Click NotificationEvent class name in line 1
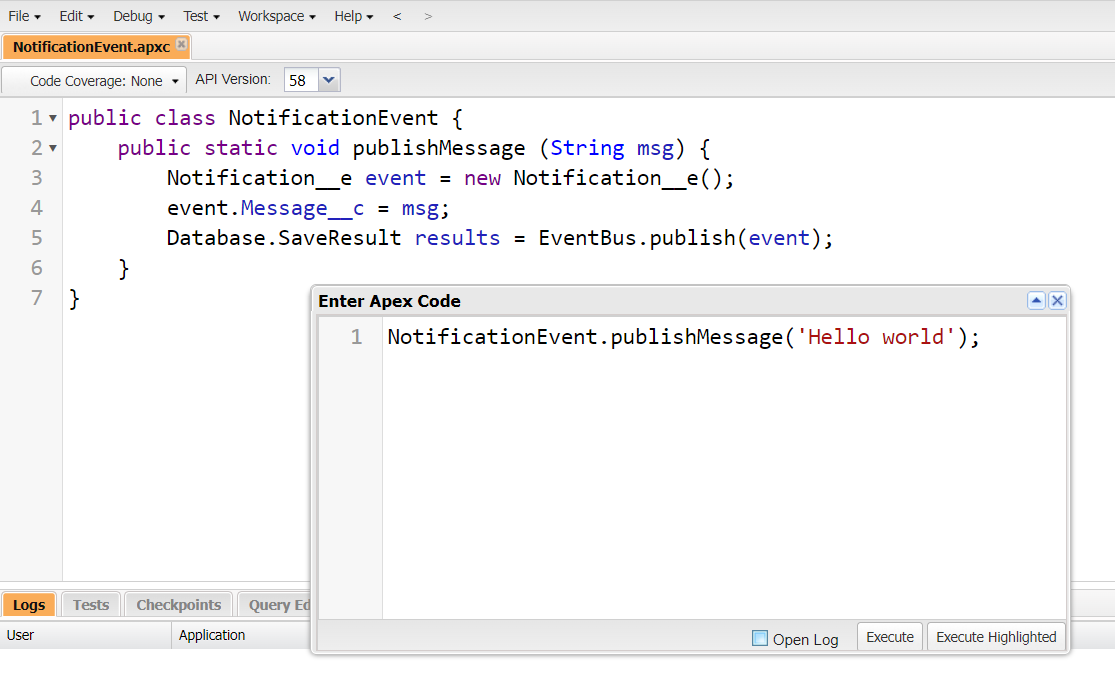Screen dimensions: 1115x692 [x=334, y=118]
